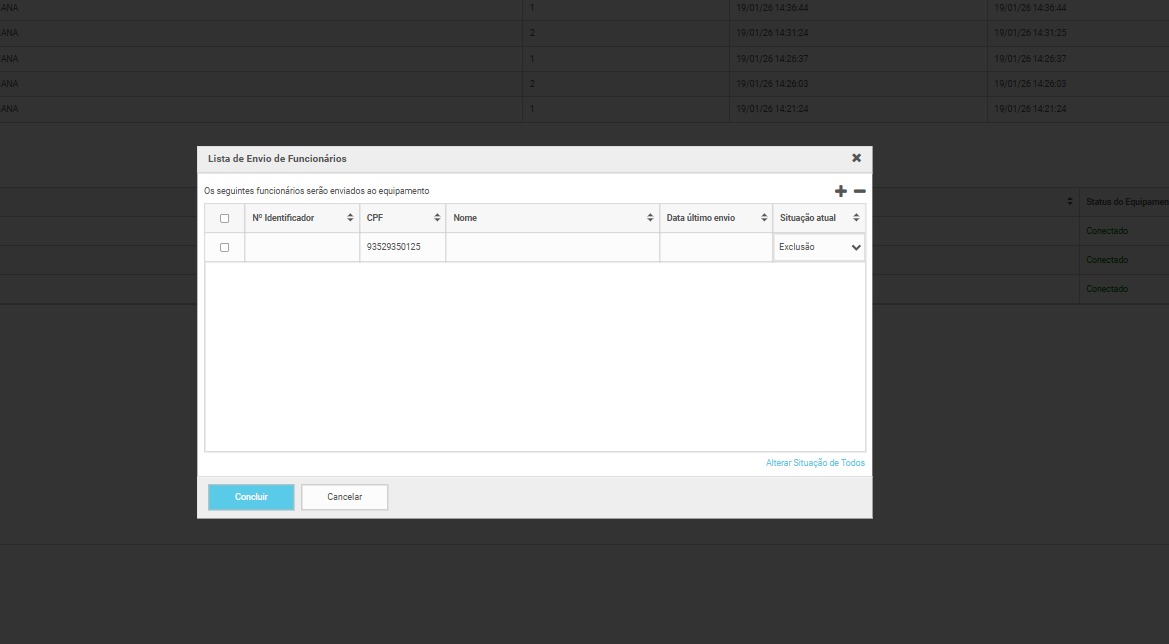Click the CPF column sort arrows
Image resolution: width=1169 pixels, height=644 pixels.
point(437,218)
